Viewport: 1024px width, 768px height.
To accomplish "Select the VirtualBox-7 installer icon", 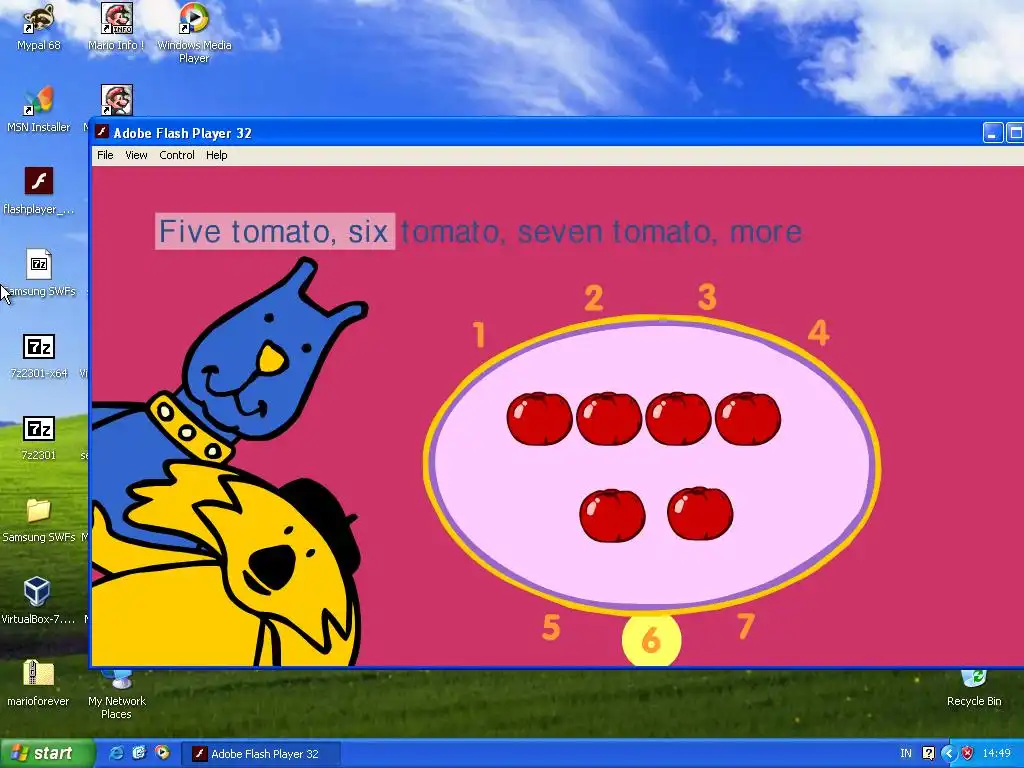I will point(38,601).
